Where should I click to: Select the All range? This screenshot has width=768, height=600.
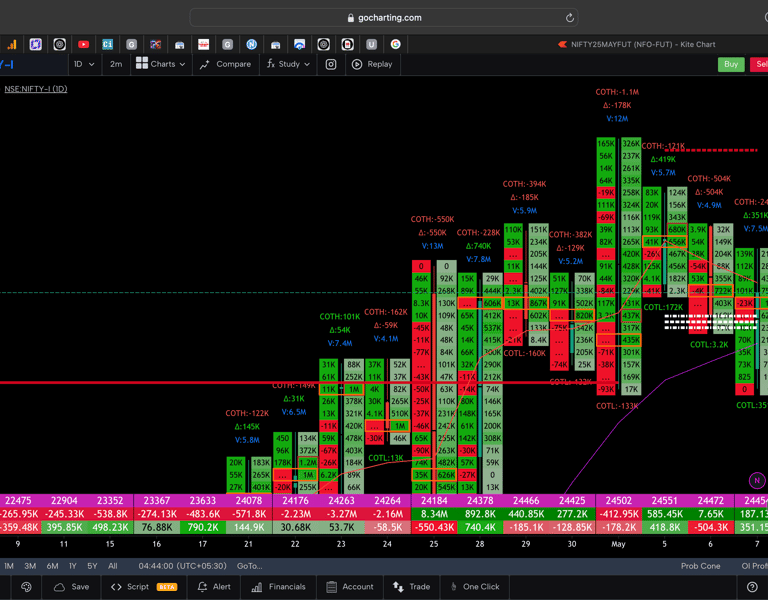coord(113,566)
